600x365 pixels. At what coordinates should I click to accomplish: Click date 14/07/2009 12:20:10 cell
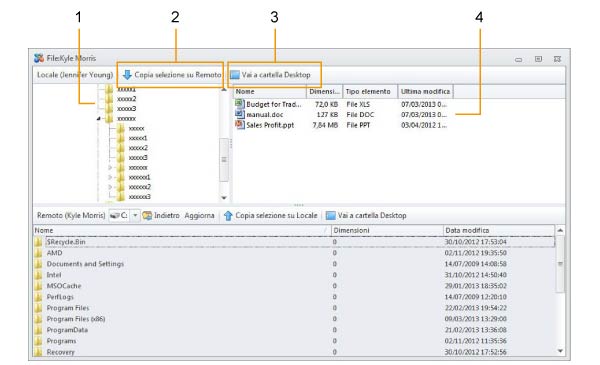[475, 297]
